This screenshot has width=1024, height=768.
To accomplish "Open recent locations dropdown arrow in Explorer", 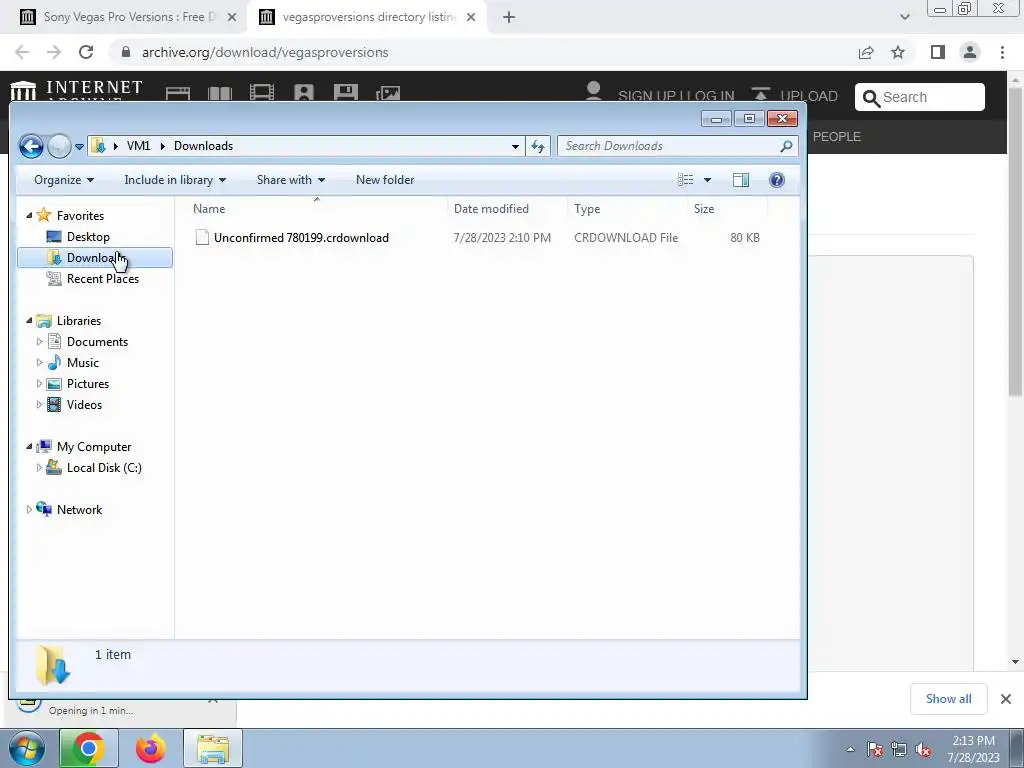I will click(79, 147).
